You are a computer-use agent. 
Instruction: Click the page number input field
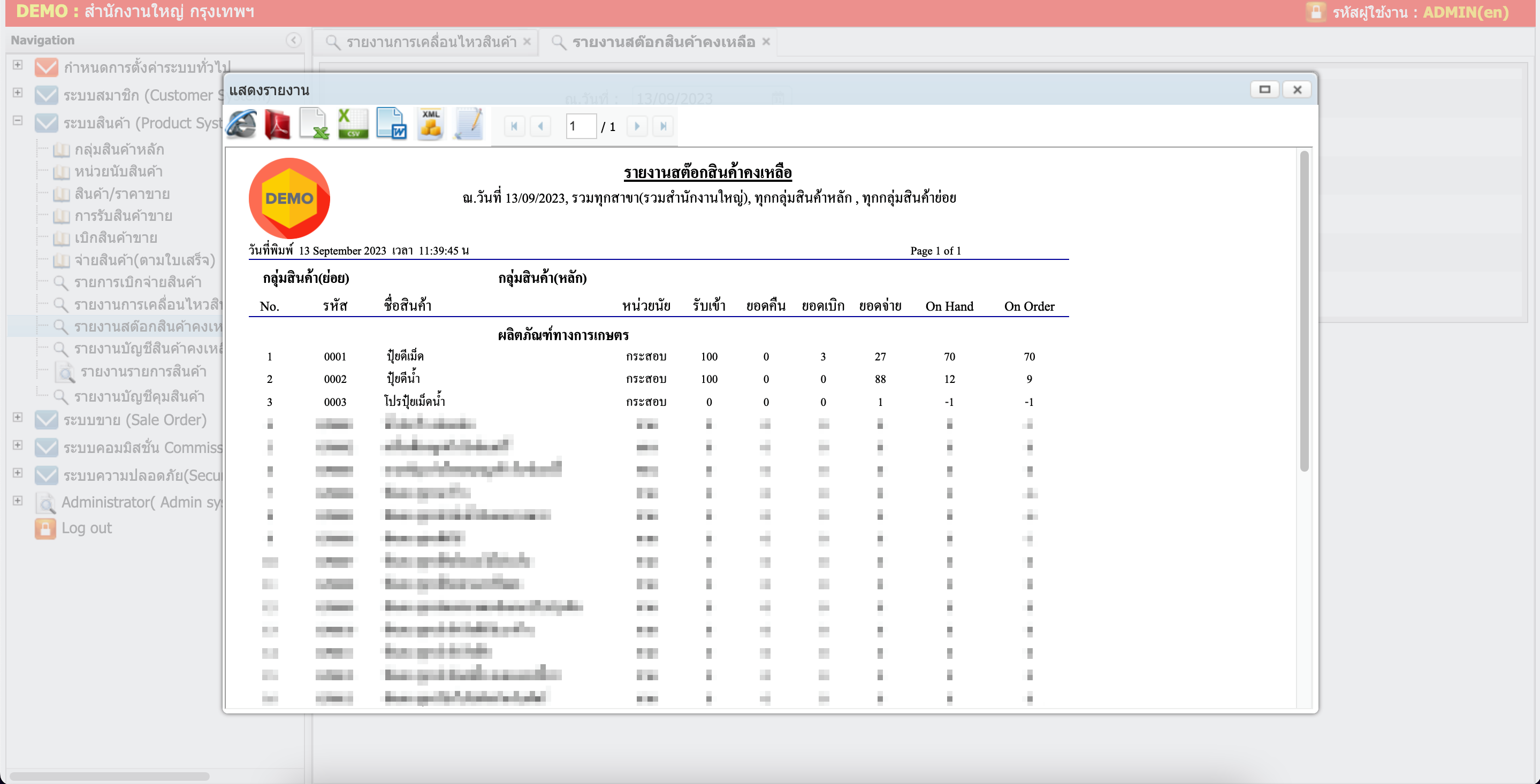pyautogui.click(x=580, y=126)
